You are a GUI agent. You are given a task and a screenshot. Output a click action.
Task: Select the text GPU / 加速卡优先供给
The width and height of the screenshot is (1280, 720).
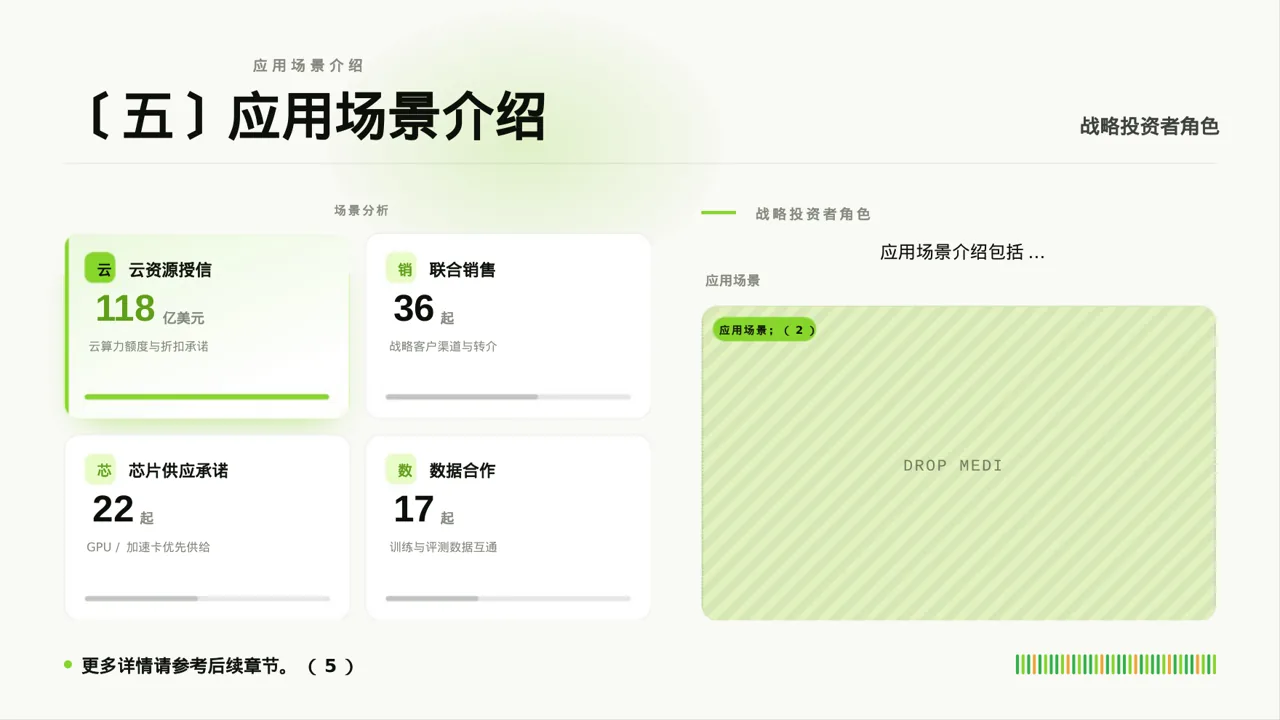coord(148,547)
